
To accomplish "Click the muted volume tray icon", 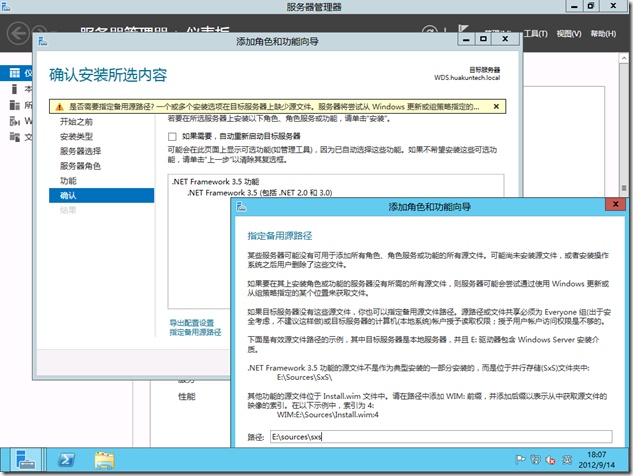I will (x=550, y=460).
